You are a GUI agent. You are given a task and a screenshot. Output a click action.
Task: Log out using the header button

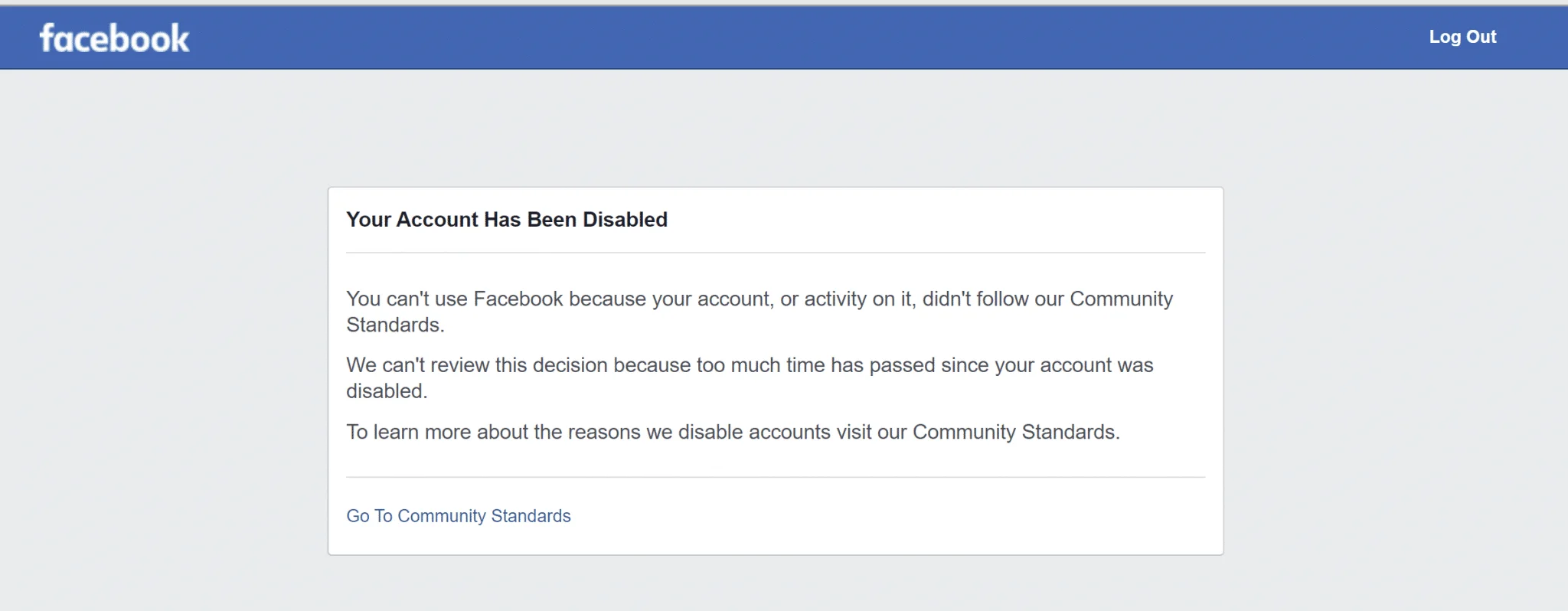tap(1462, 37)
